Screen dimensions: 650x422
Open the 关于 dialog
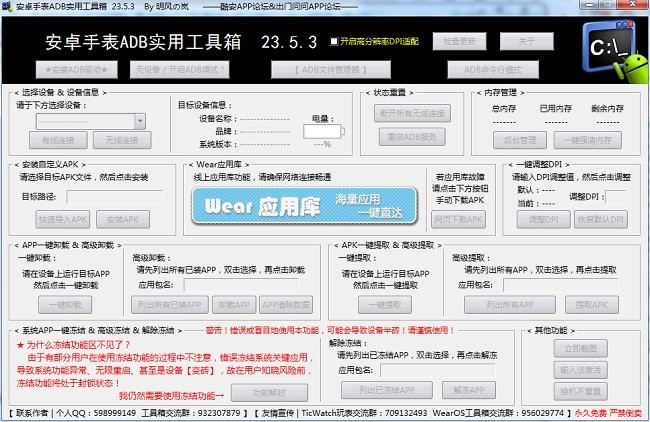[529, 42]
